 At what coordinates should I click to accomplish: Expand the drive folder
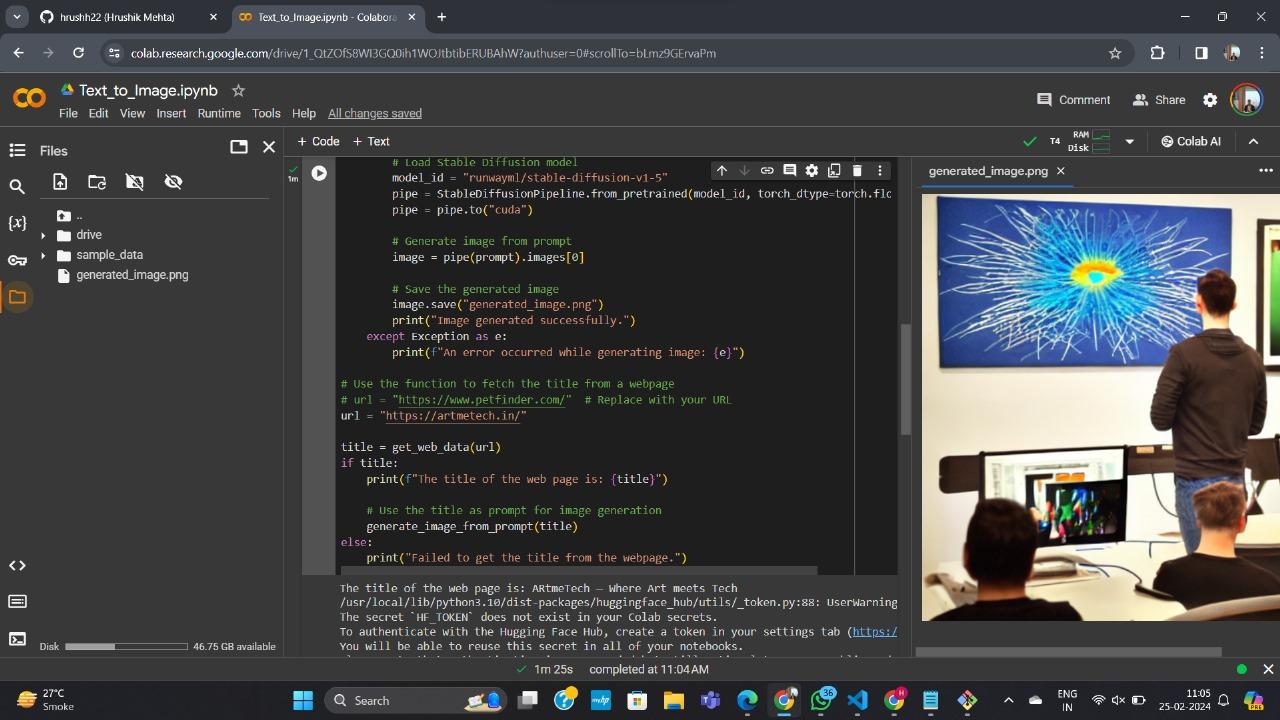point(43,236)
